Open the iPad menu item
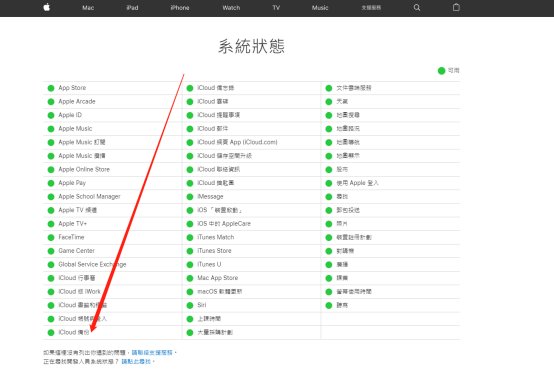Viewport: 554px width, 371px height. click(132, 7)
